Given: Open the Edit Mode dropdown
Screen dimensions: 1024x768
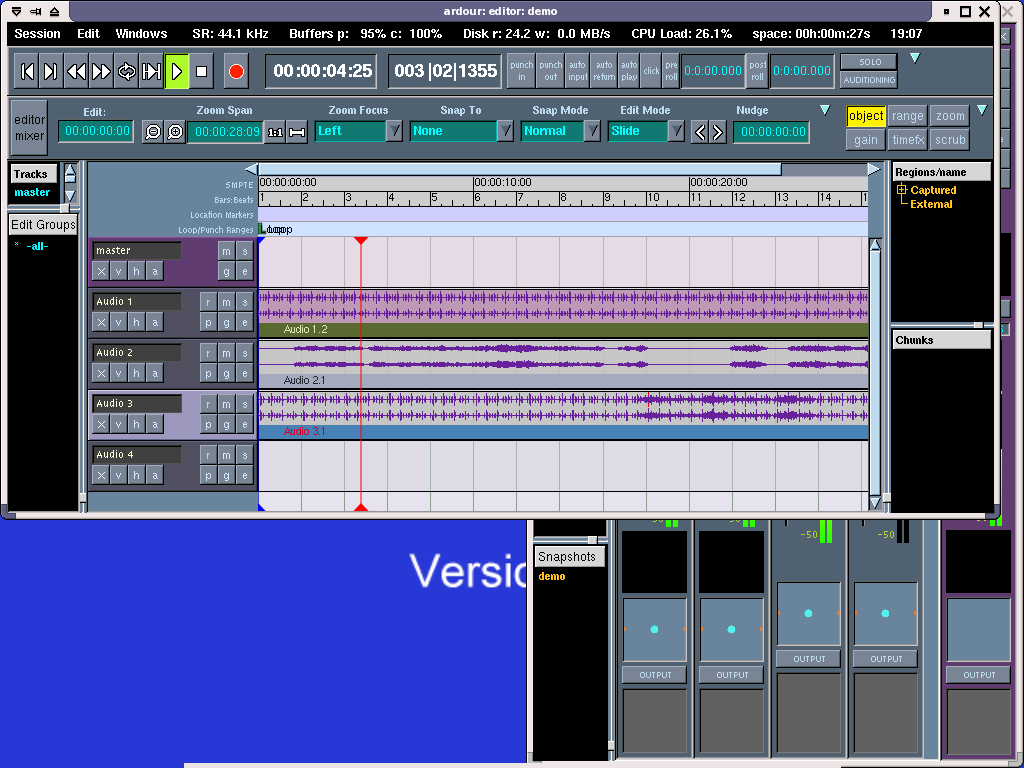Looking at the screenshot, I should point(676,131).
